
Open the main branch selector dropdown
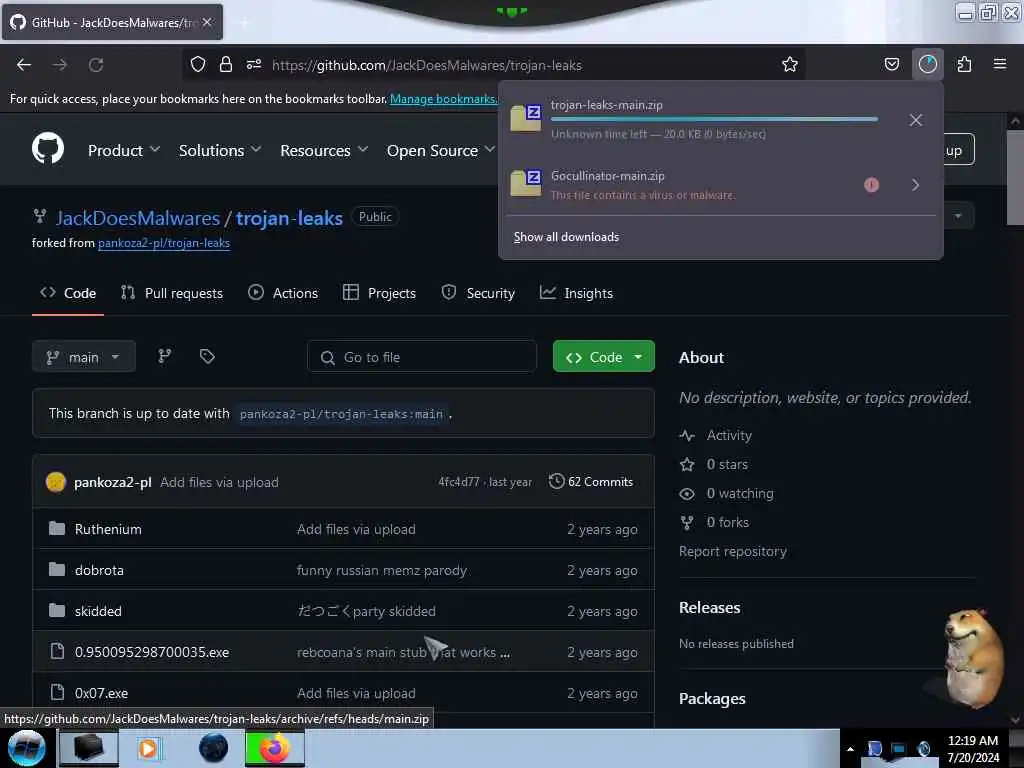tap(84, 357)
